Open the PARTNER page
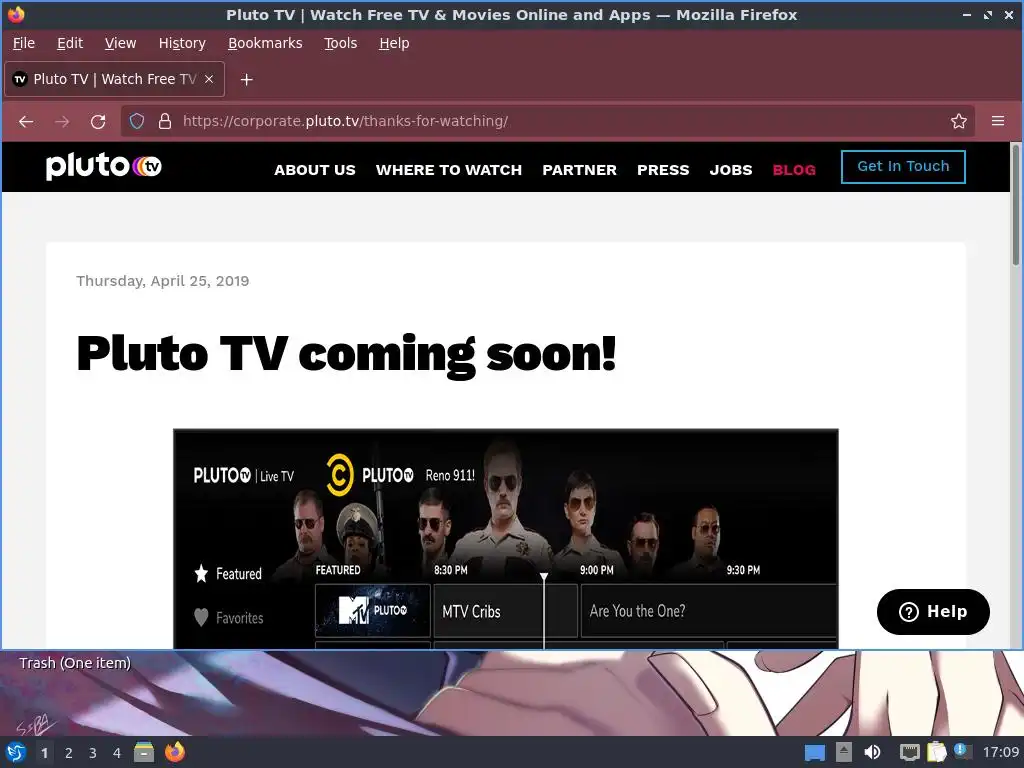The width and height of the screenshot is (1024, 768). pos(579,170)
